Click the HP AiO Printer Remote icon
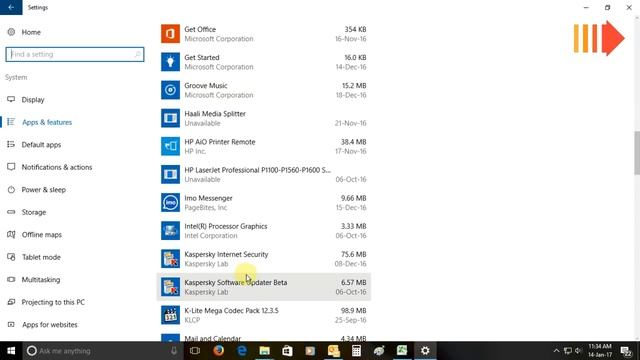 [170, 147]
